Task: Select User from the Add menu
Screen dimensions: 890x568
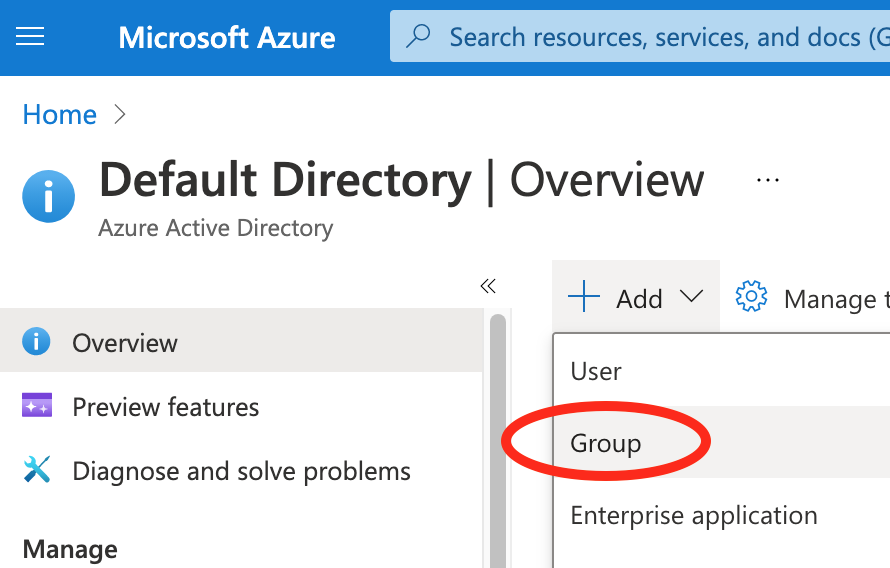Action: (596, 371)
